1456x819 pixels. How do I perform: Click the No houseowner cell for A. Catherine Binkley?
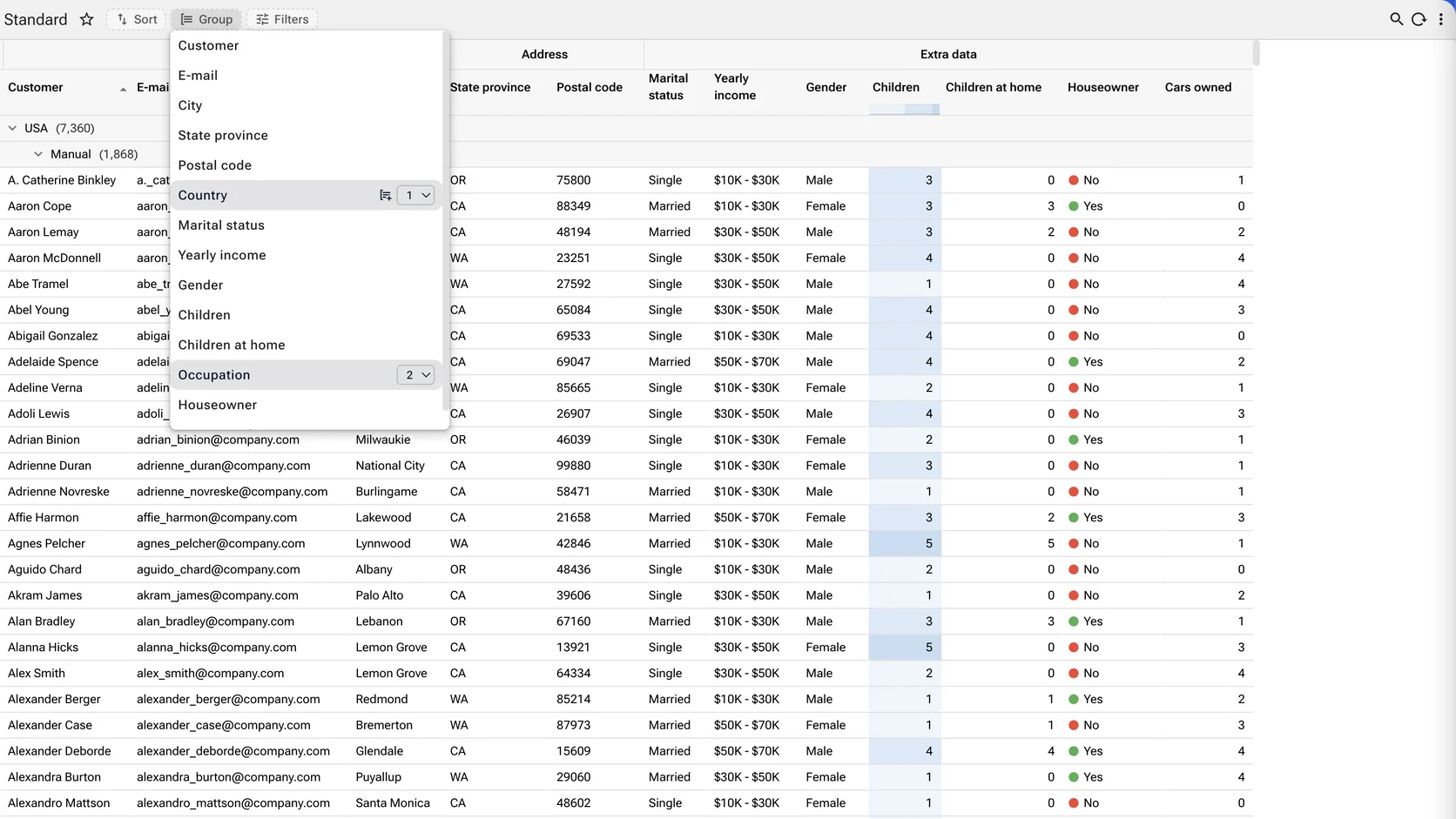(x=1084, y=180)
